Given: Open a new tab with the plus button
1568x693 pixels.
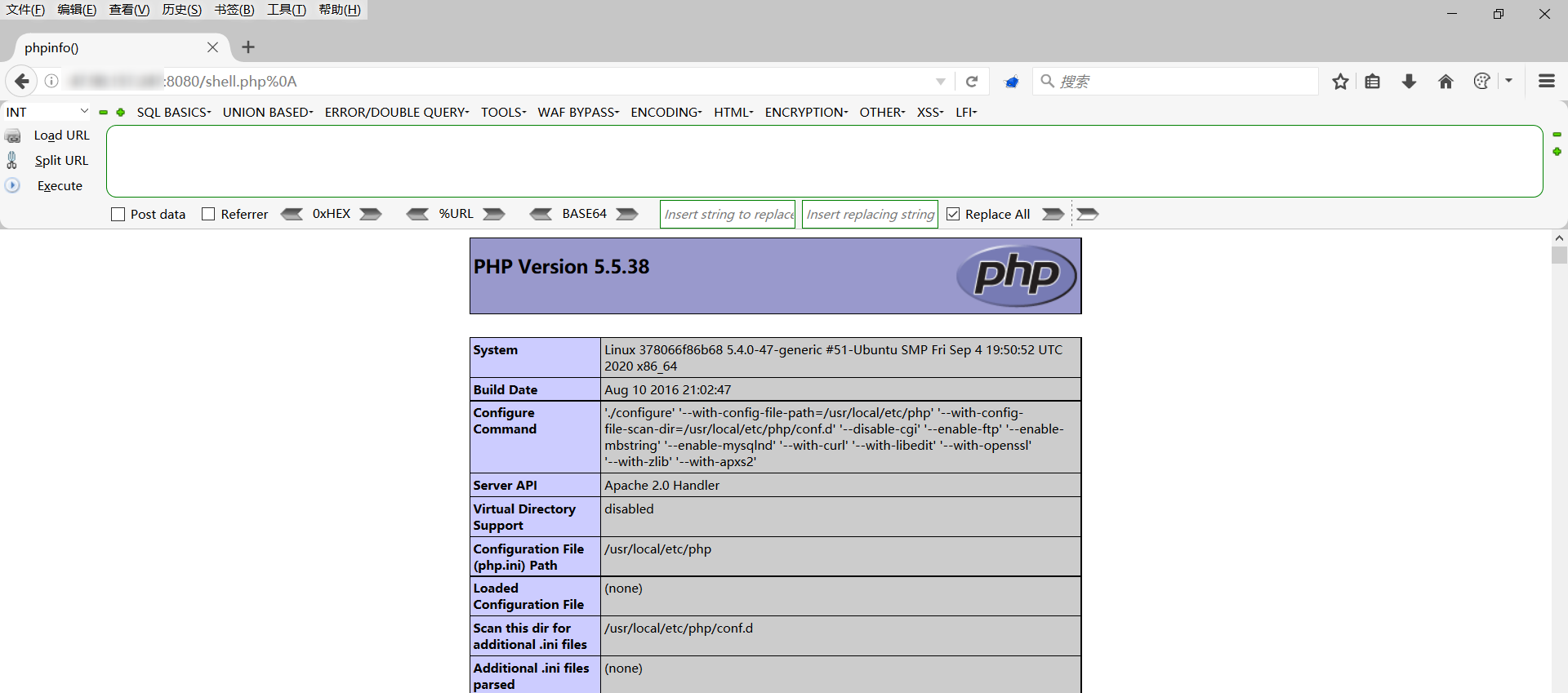Looking at the screenshot, I should pyautogui.click(x=248, y=47).
